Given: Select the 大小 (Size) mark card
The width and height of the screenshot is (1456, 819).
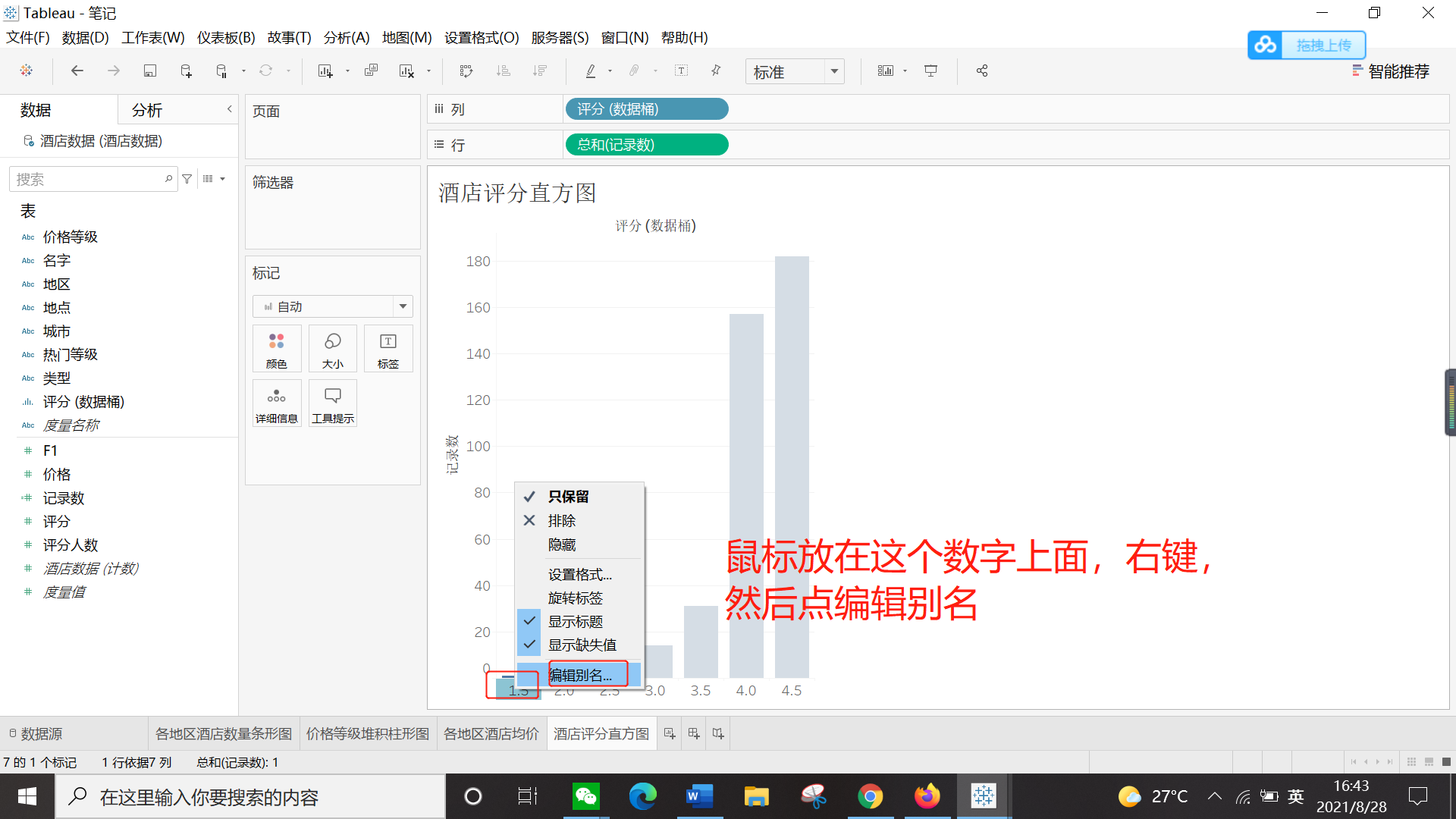Looking at the screenshot, I should 332,348.
